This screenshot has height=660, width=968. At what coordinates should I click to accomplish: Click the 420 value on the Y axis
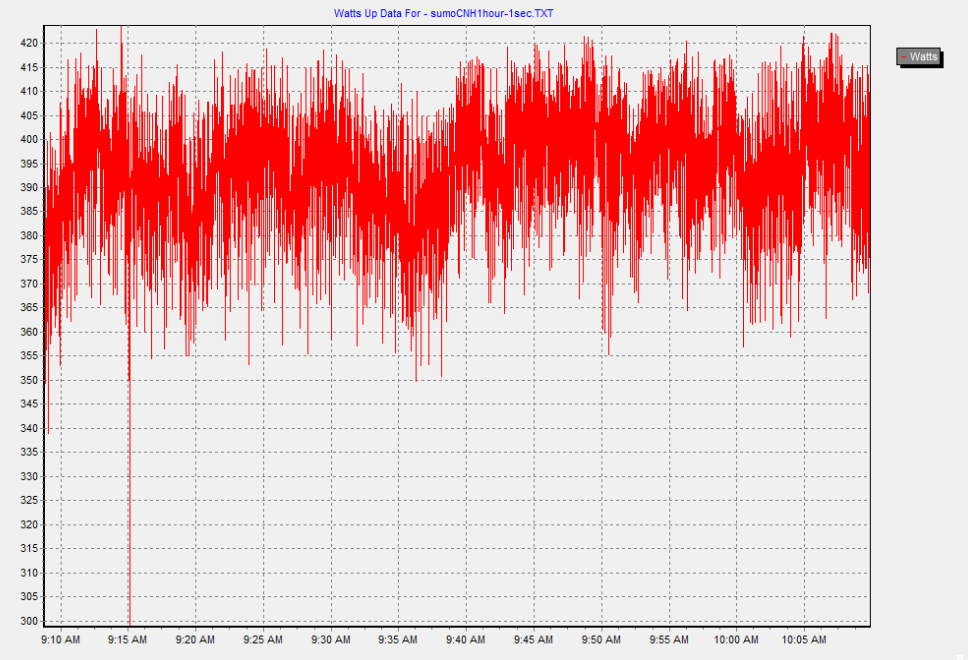(29, 43)
